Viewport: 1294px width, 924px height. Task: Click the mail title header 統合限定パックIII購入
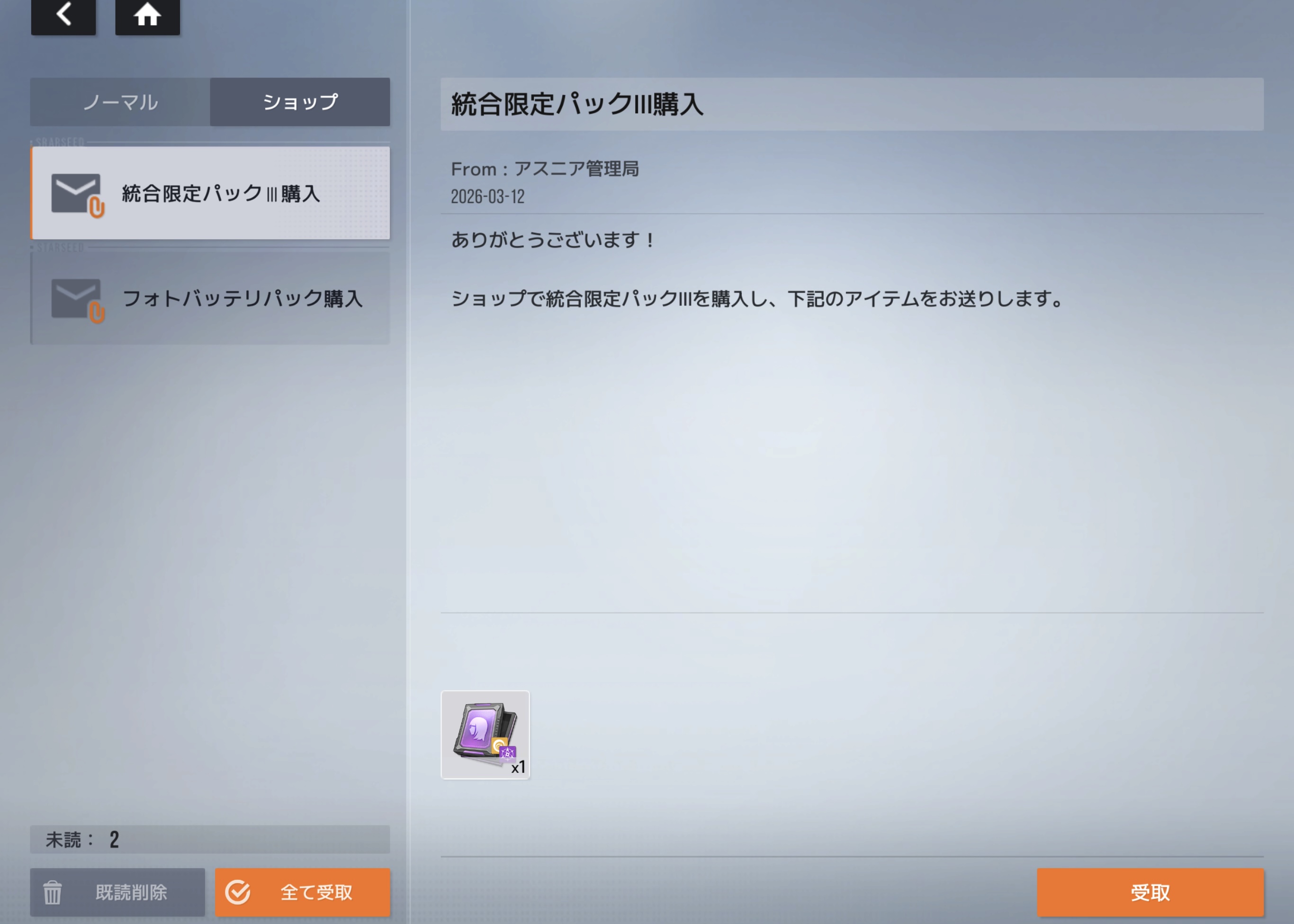tap(577, 105)
